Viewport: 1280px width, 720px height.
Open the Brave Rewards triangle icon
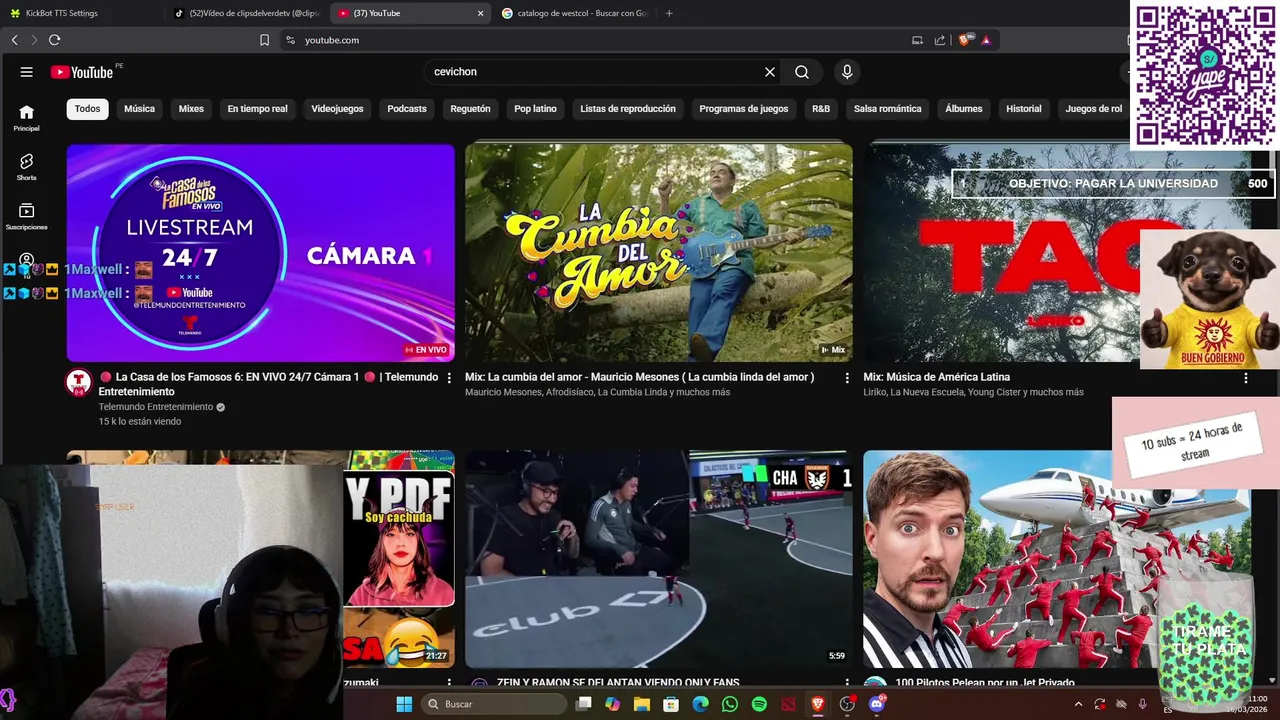click(986, 40)
